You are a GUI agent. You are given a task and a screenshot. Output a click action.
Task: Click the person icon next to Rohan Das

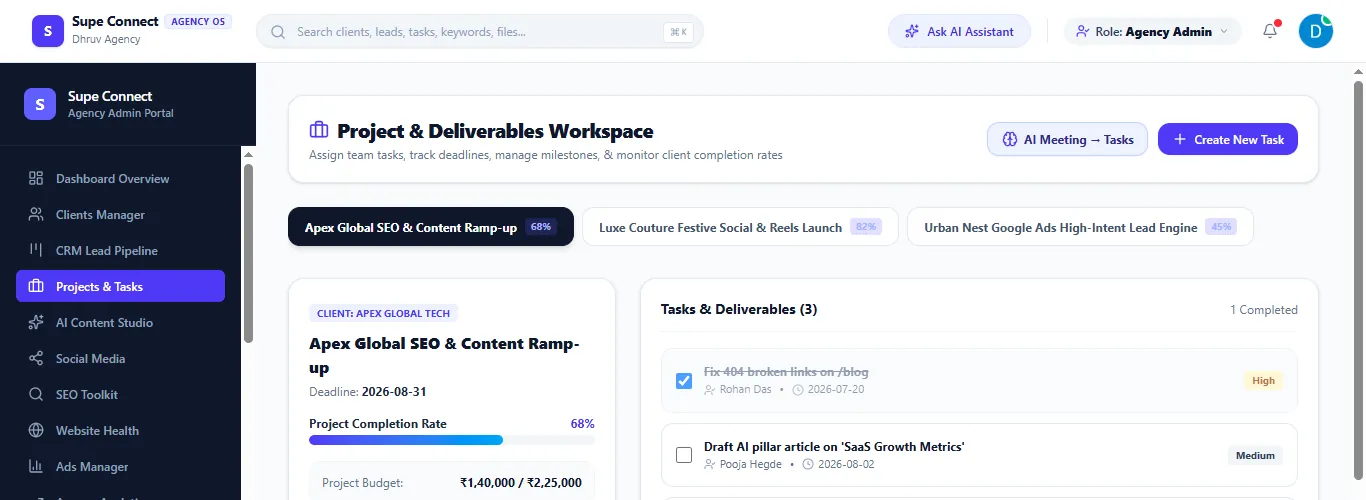click(710, 389)
